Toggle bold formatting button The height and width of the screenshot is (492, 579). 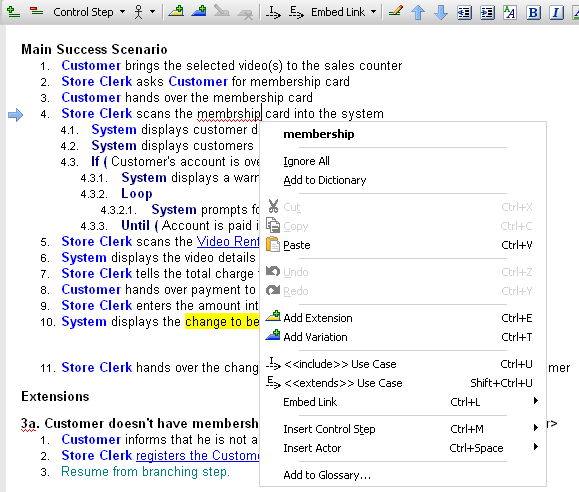tap(533, 13)
